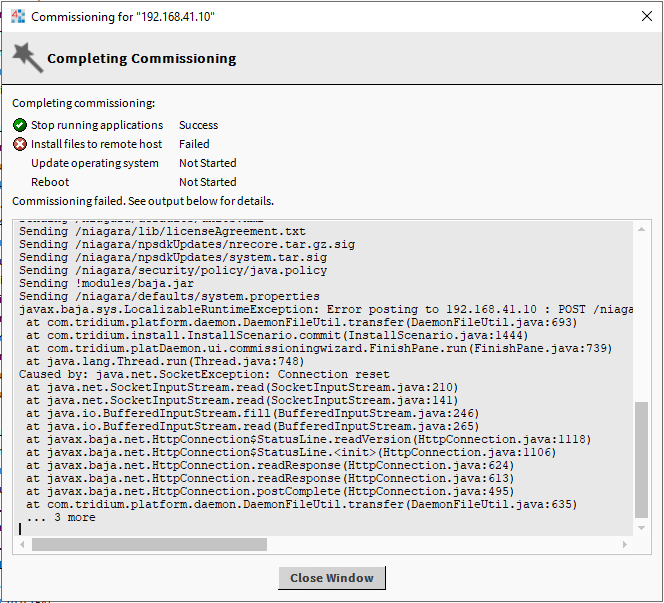Click the Niagara app icon in title bar
This screenshot has height=603, width=664.
[x=18, y=17]
